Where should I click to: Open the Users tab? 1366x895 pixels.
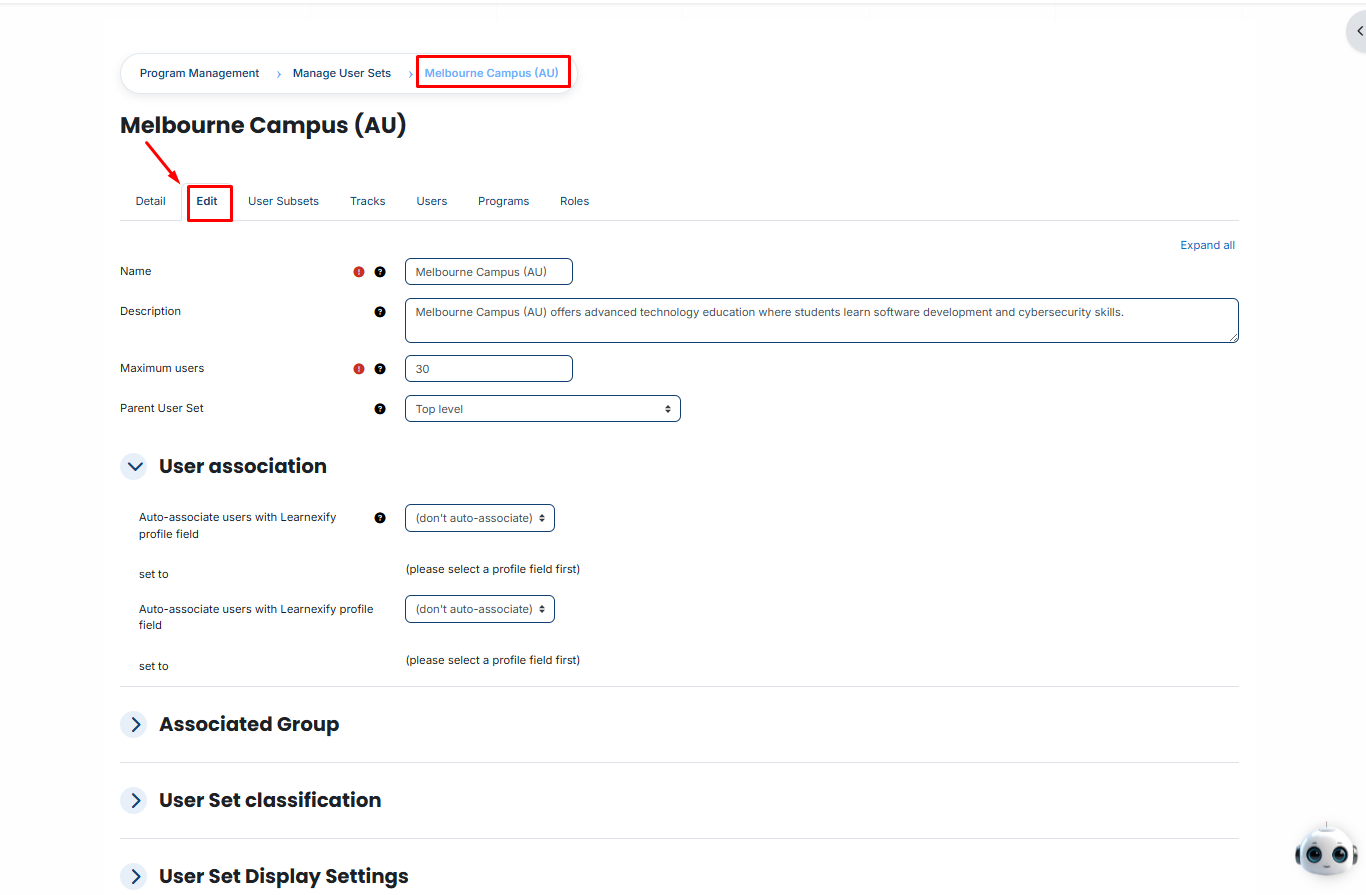pyautogui.click(x=432, y=201)
